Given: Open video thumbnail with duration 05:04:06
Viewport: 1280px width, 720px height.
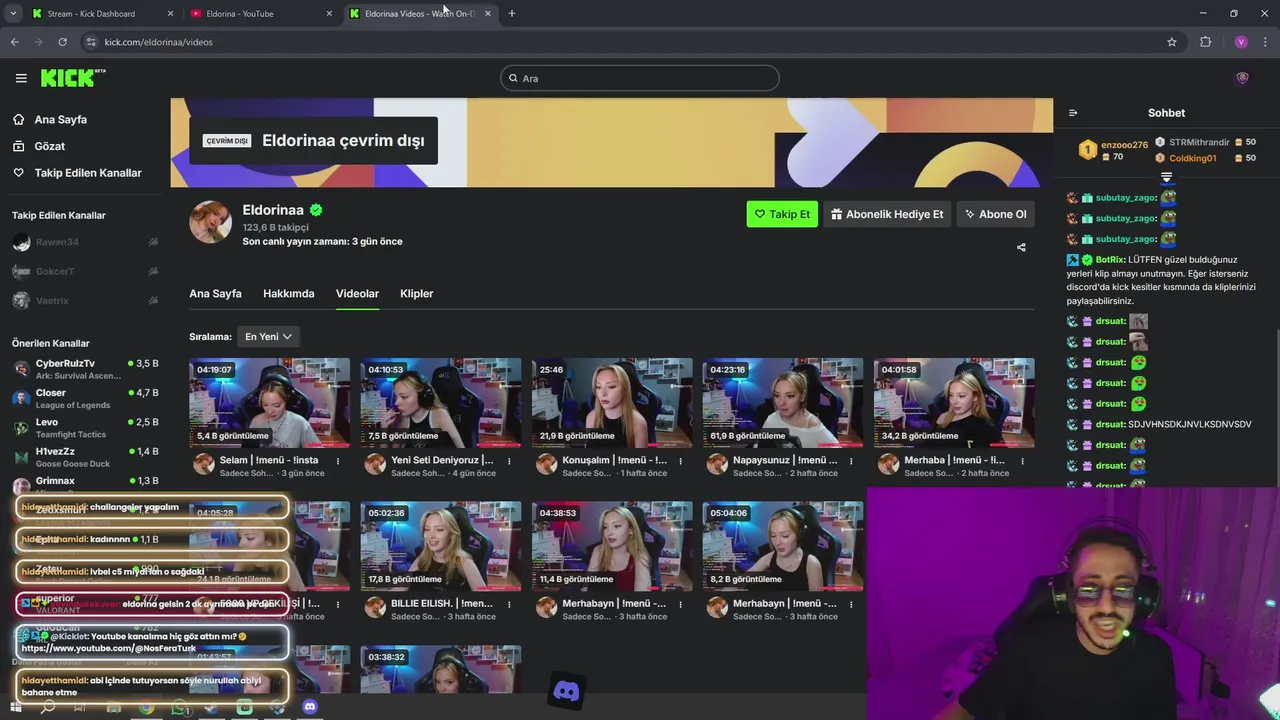Looking at the screenshot, I should (x=783, y=546).
